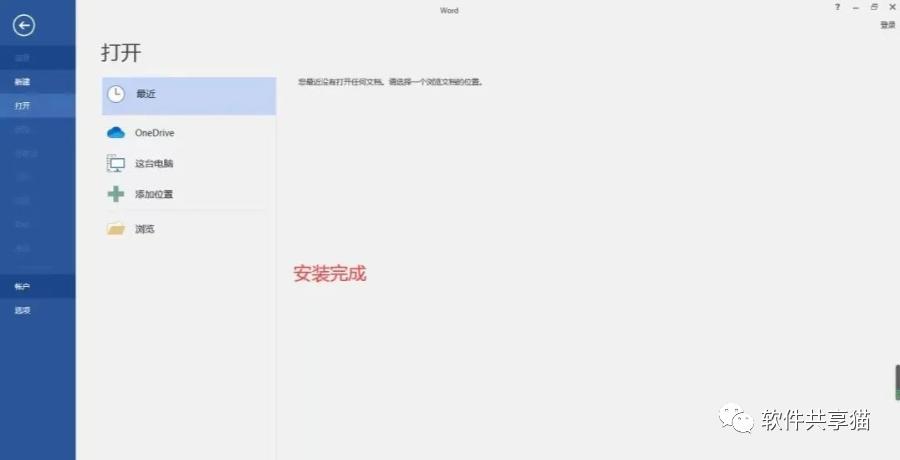Open the 帐户 (Account) page

37,287
